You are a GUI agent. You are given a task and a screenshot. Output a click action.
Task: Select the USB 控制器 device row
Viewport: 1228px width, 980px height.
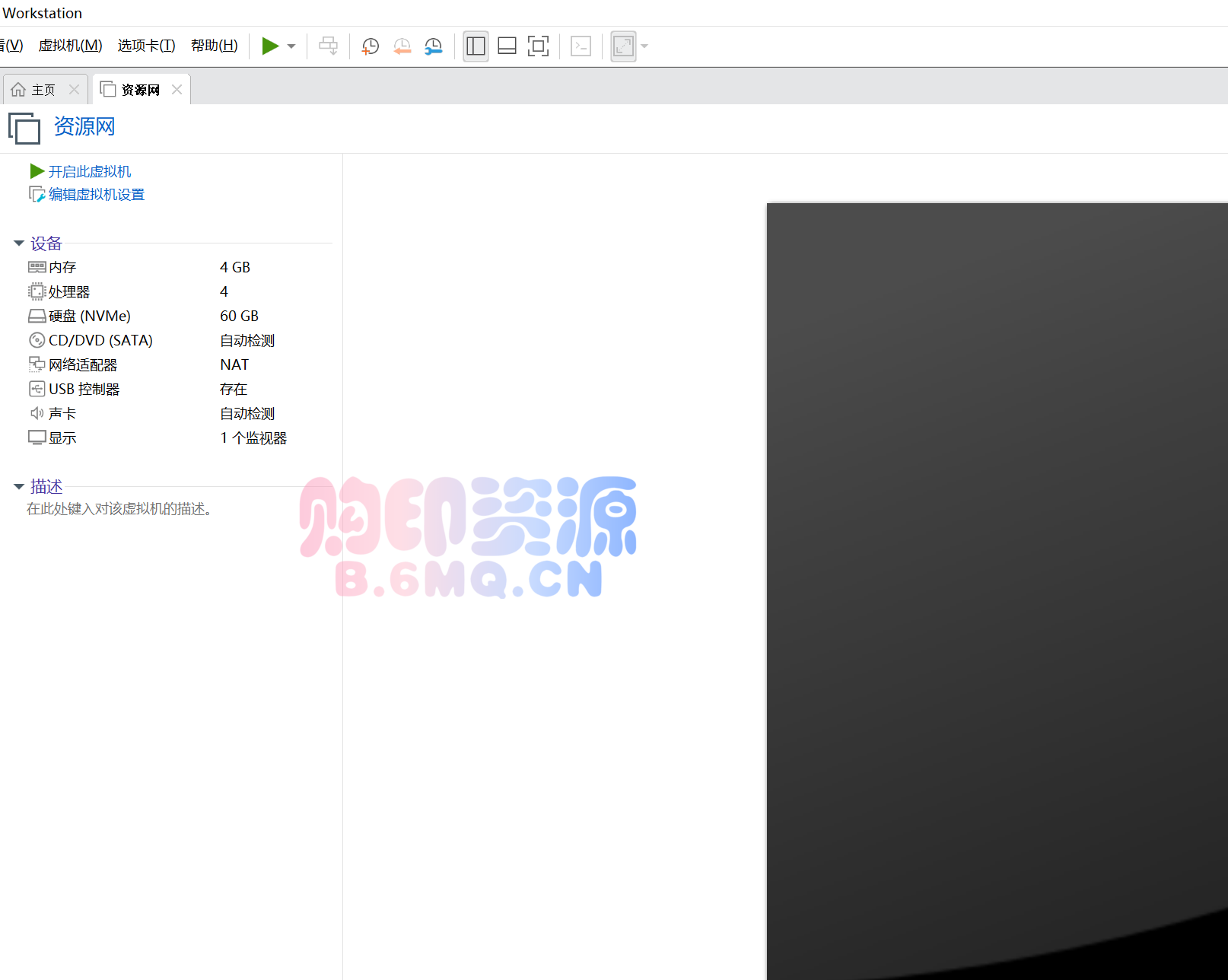180,389
